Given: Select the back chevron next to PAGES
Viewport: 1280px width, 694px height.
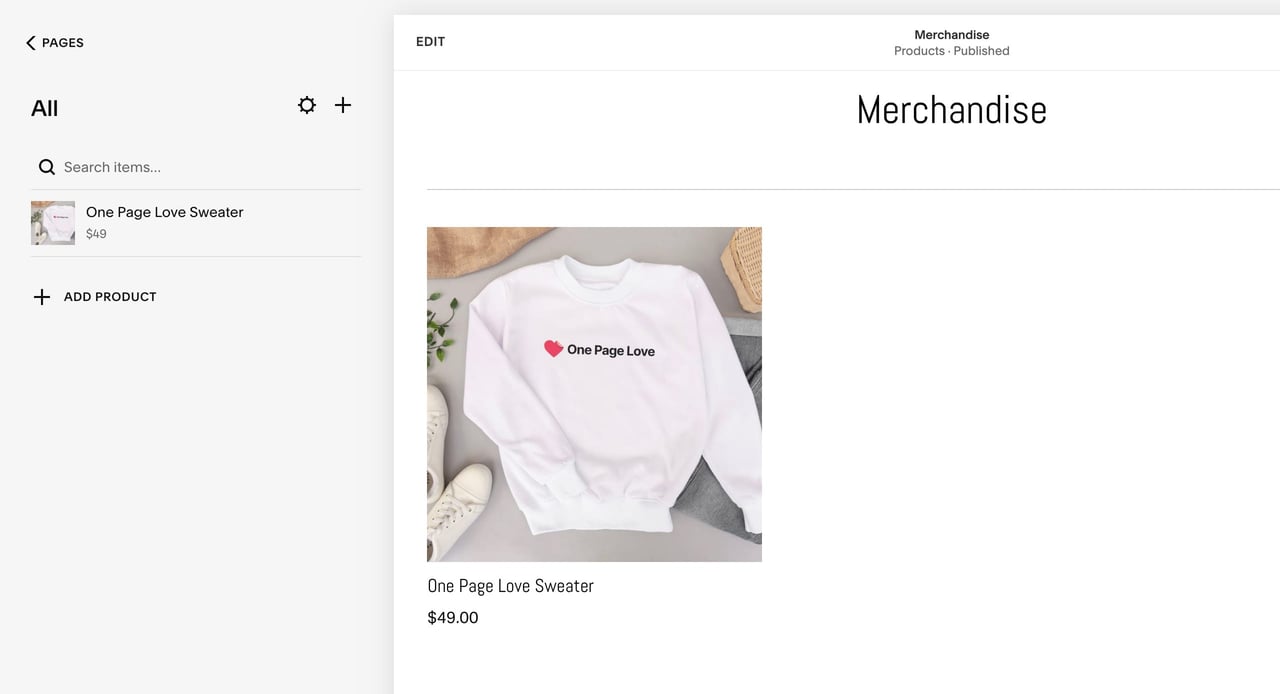Looking at the screenshot, I should pos(28,42).
